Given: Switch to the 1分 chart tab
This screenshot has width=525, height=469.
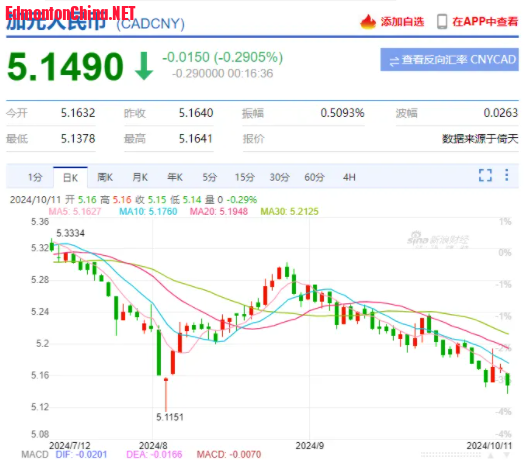Looking at the screenshot, I should click(x=35, y=177).
